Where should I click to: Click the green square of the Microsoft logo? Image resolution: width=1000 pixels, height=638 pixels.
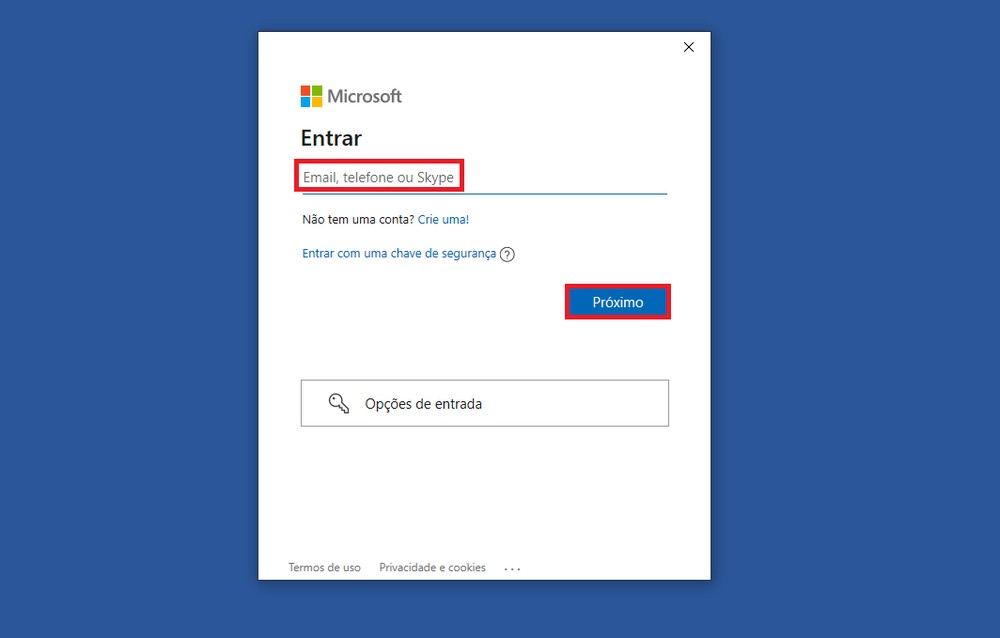click(x=317, y=91)
